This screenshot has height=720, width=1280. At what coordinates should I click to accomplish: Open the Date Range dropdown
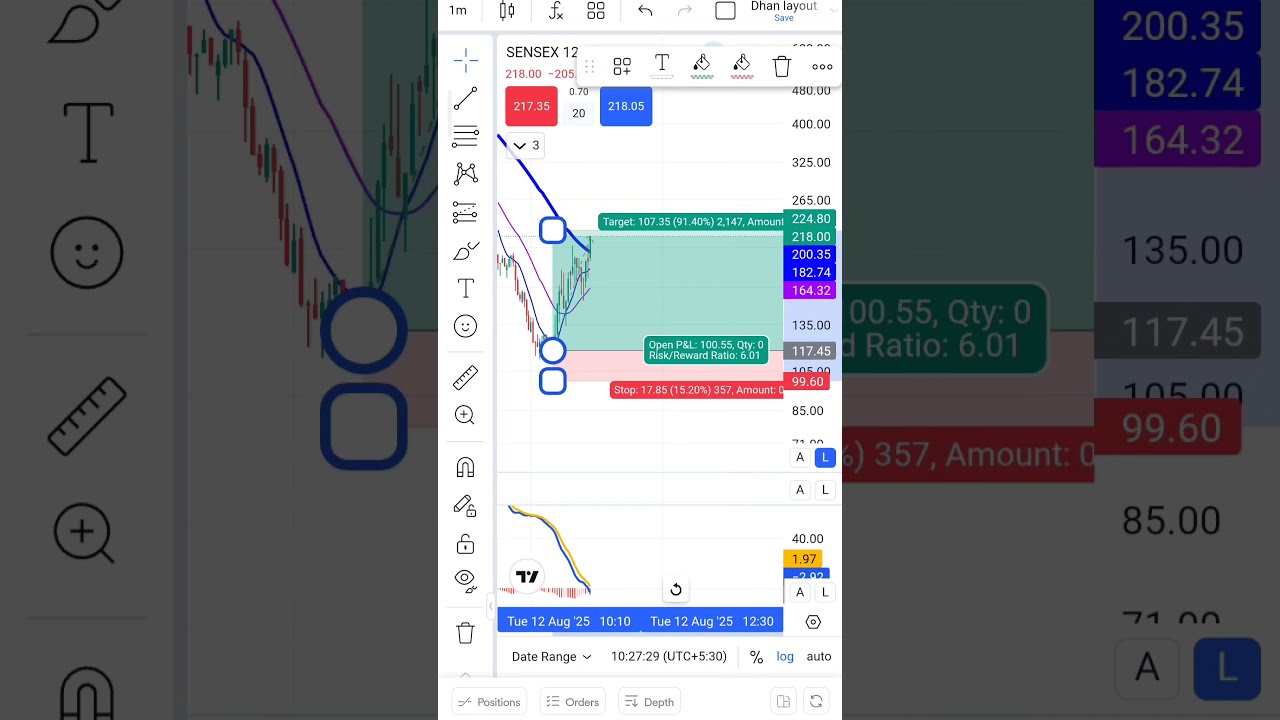coord(551,657)
